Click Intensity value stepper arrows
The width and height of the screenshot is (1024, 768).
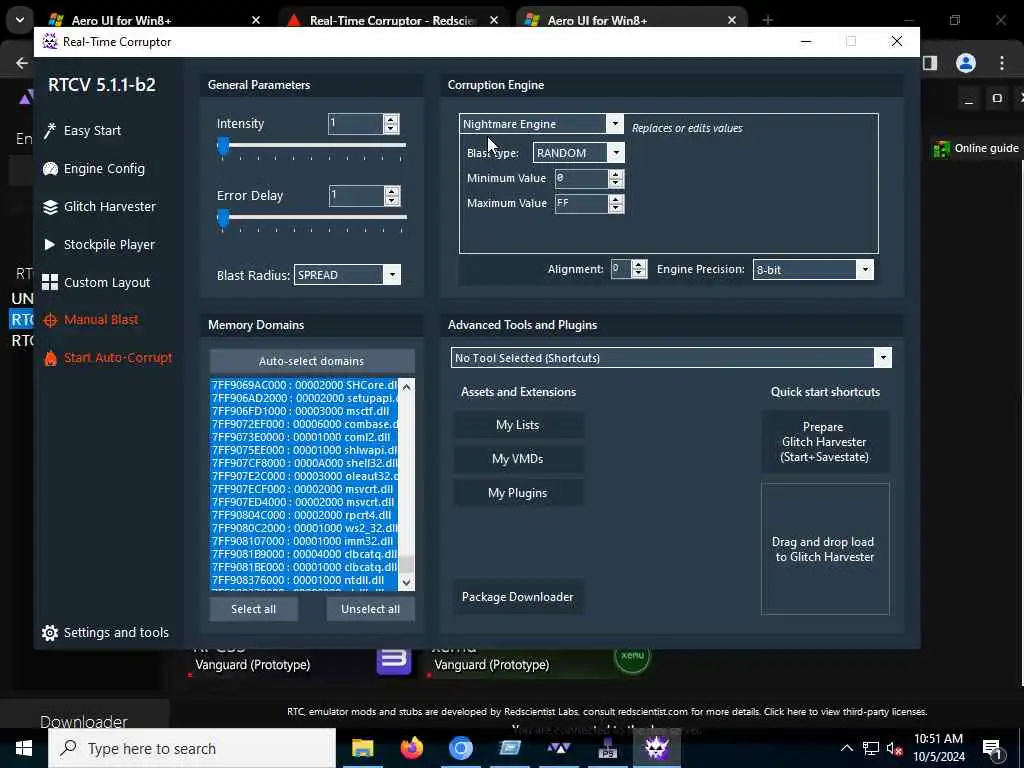click(391, 123)
